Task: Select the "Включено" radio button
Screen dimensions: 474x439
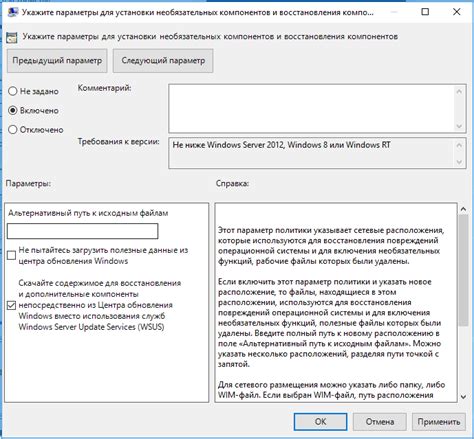Action: tap(13, 110)
